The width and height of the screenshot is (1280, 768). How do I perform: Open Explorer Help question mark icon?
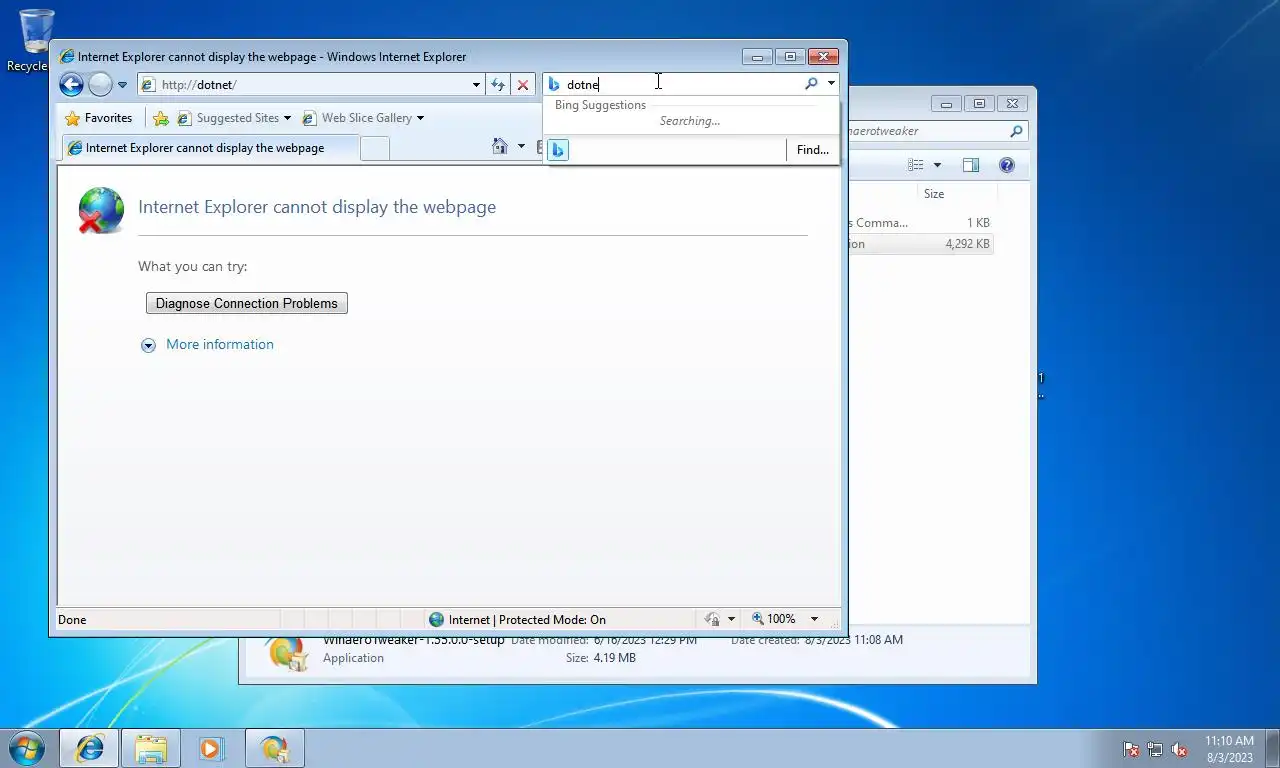[x=1007, y=165]
